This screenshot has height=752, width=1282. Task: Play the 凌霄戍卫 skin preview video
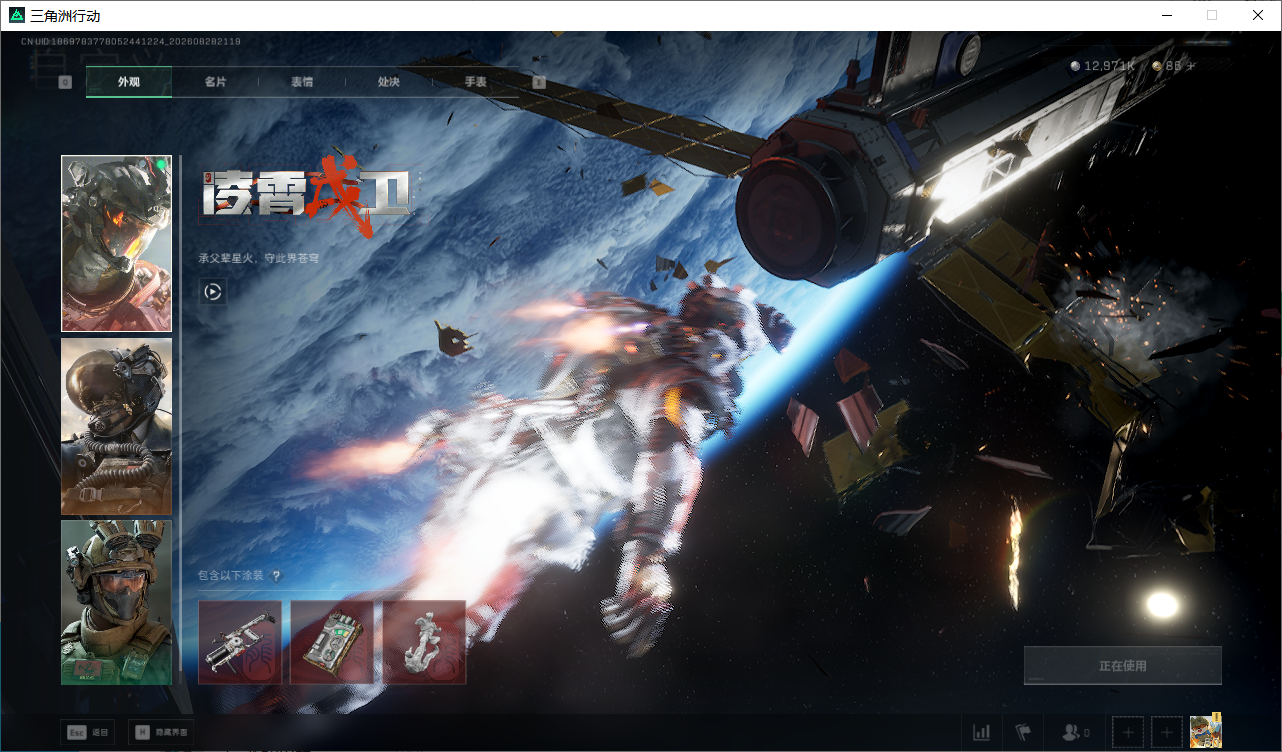(212, 292)
